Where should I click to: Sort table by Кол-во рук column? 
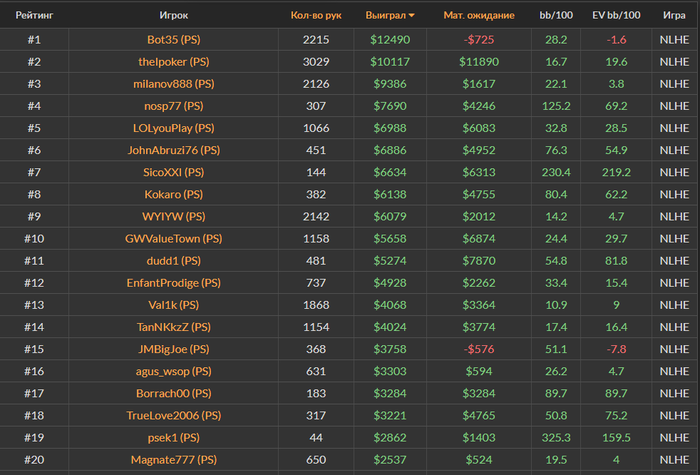pos(316,16)
